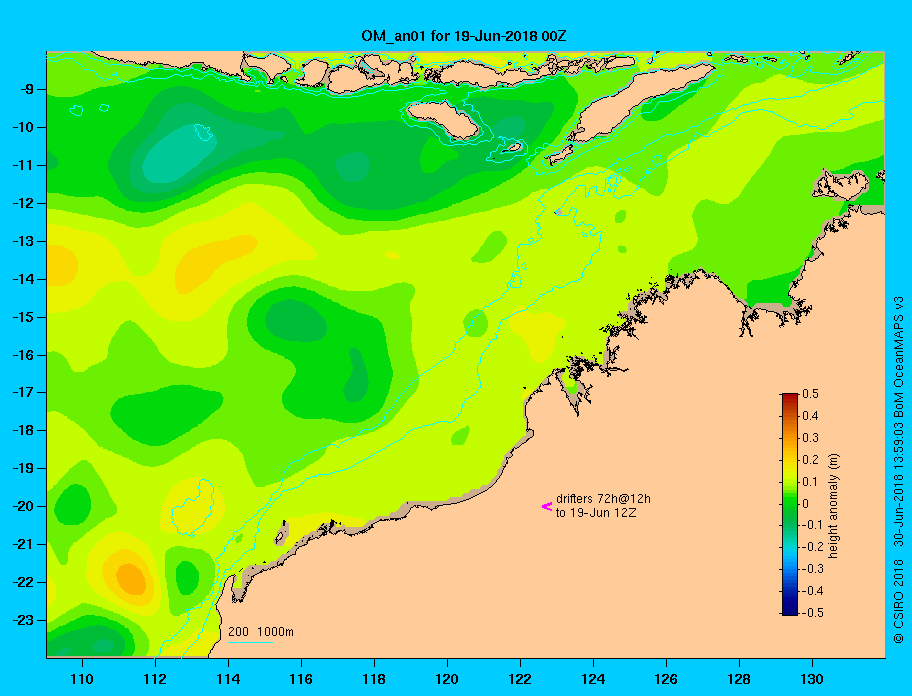Click the -0.2 value on the color bar
Viewport: 912px width, 696px height.
coord(813,547)
